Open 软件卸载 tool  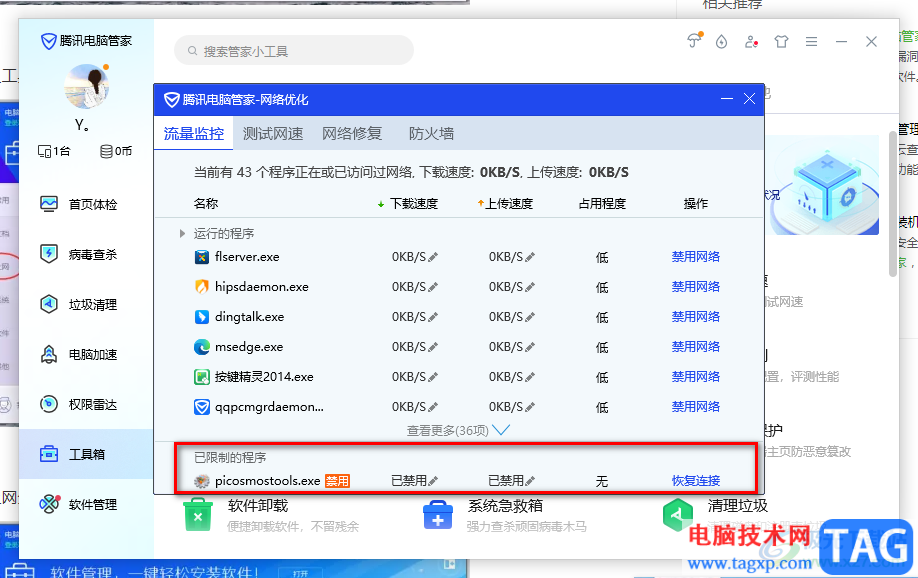[270, 515]
